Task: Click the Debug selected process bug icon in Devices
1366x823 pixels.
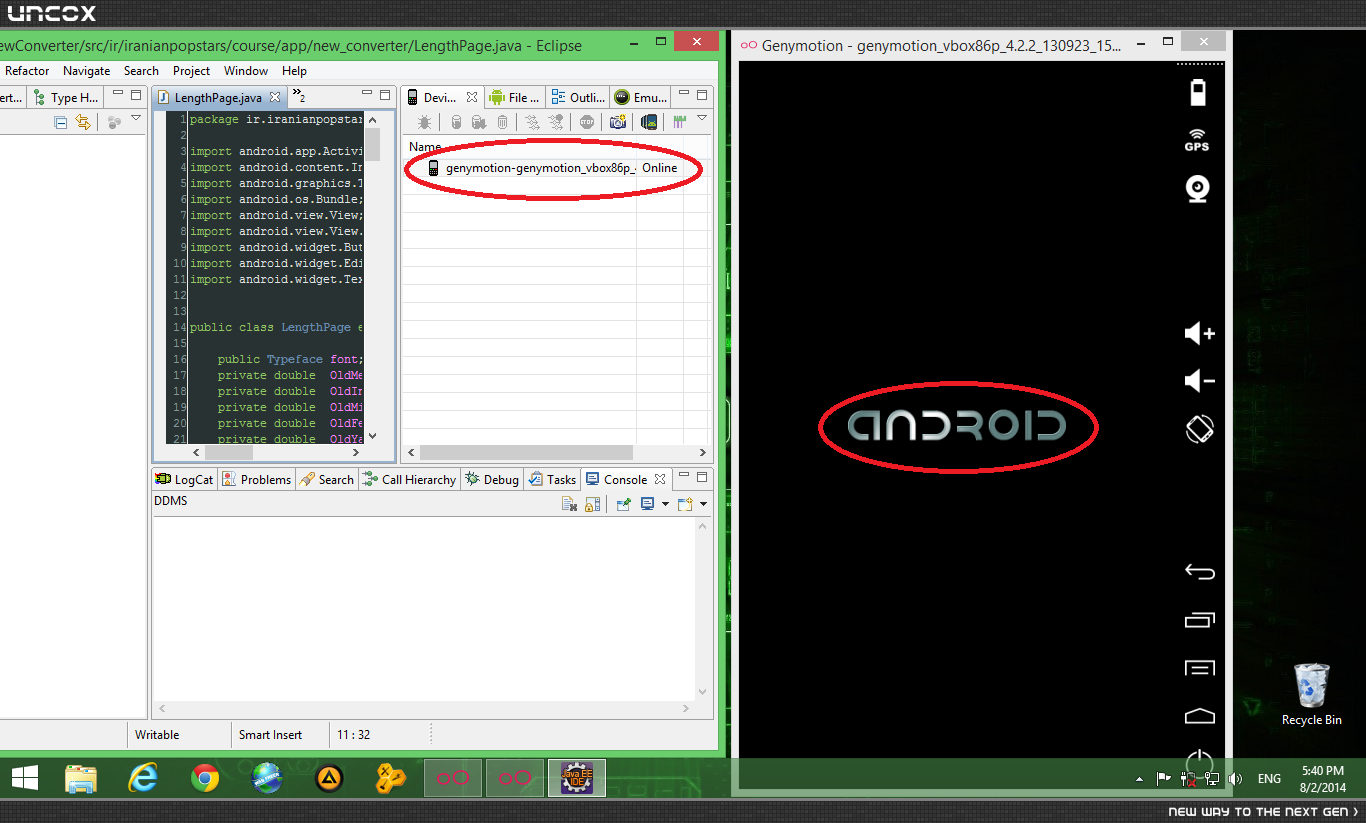Action: point(425,122)
